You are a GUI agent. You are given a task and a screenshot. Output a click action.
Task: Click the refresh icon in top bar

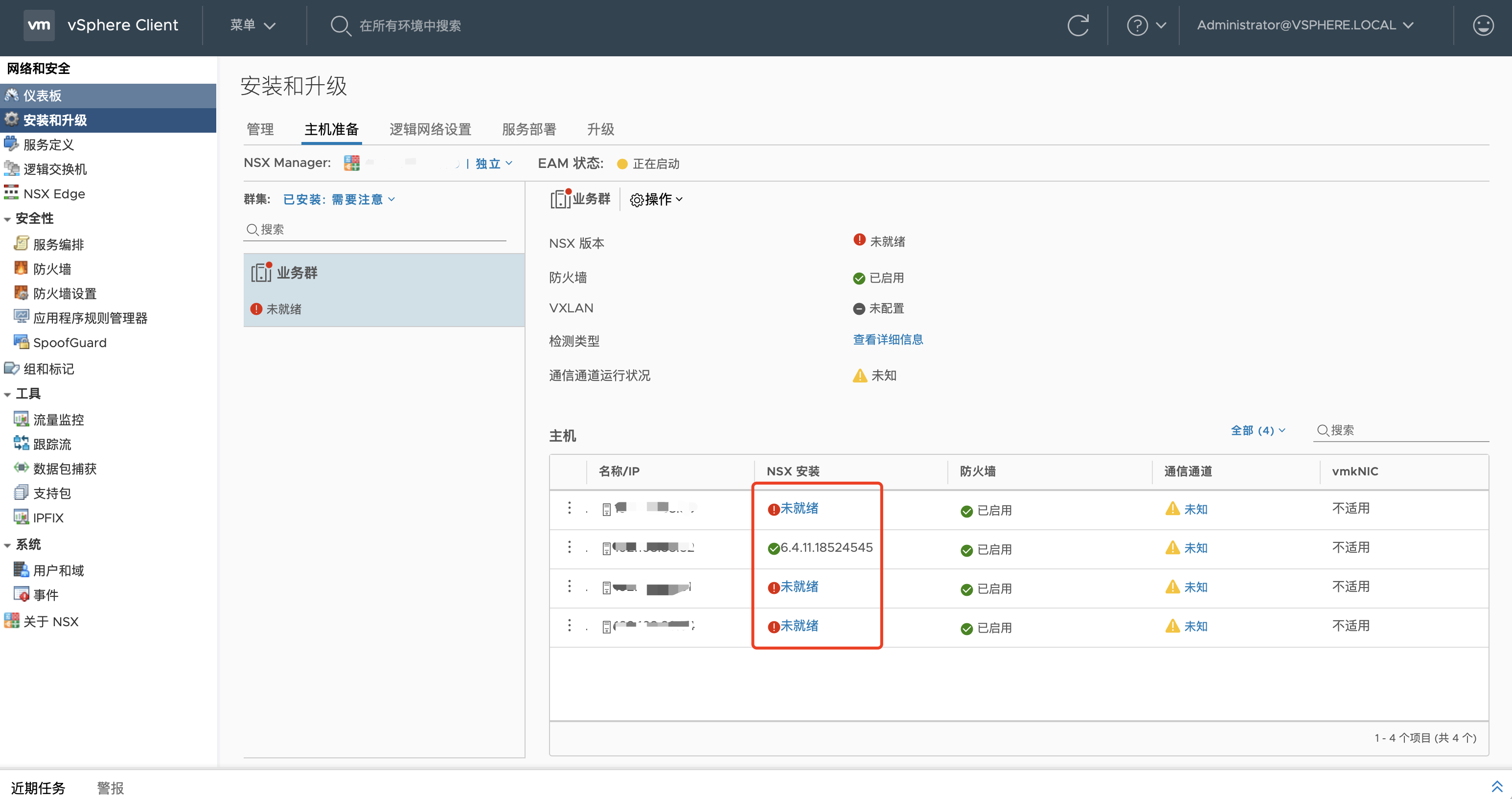(1077, 25)
